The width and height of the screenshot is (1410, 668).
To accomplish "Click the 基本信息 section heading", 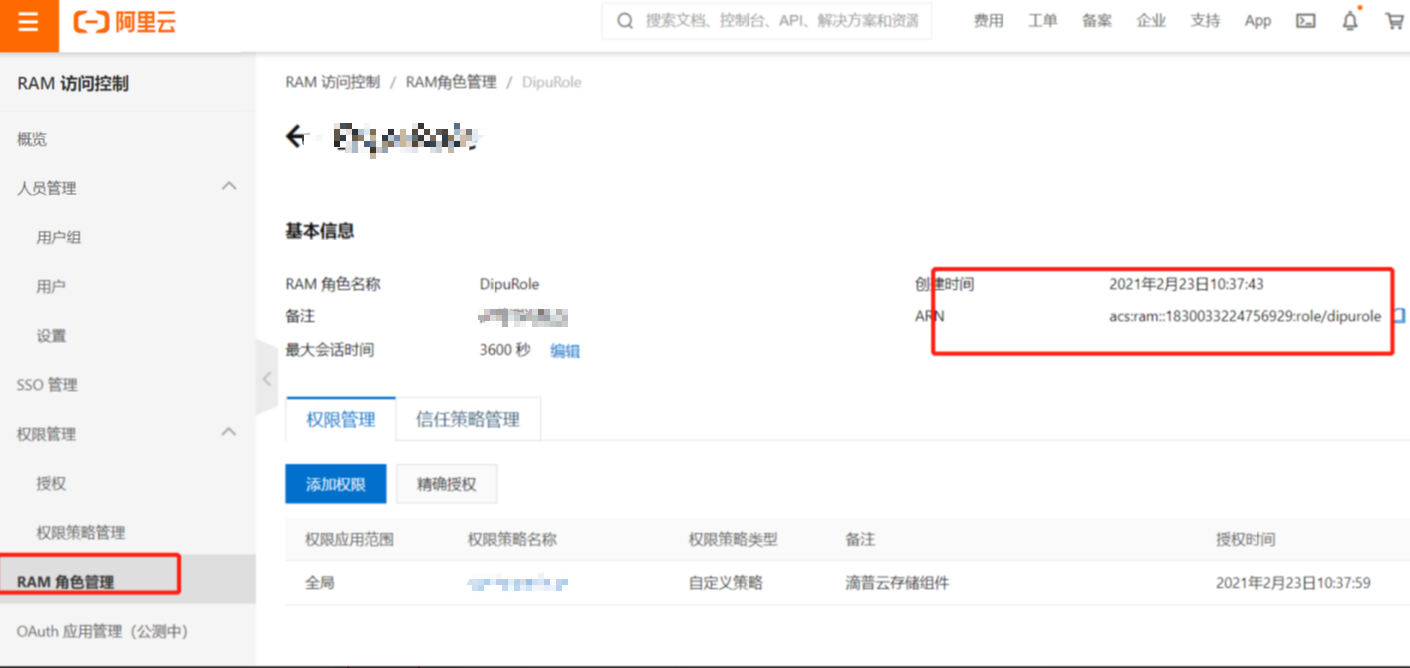I will point(319,231).
